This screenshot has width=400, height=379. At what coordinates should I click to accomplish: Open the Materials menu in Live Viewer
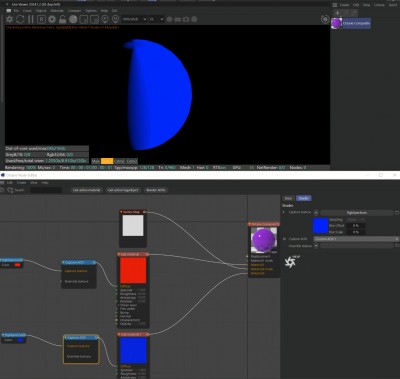point(57,11)
